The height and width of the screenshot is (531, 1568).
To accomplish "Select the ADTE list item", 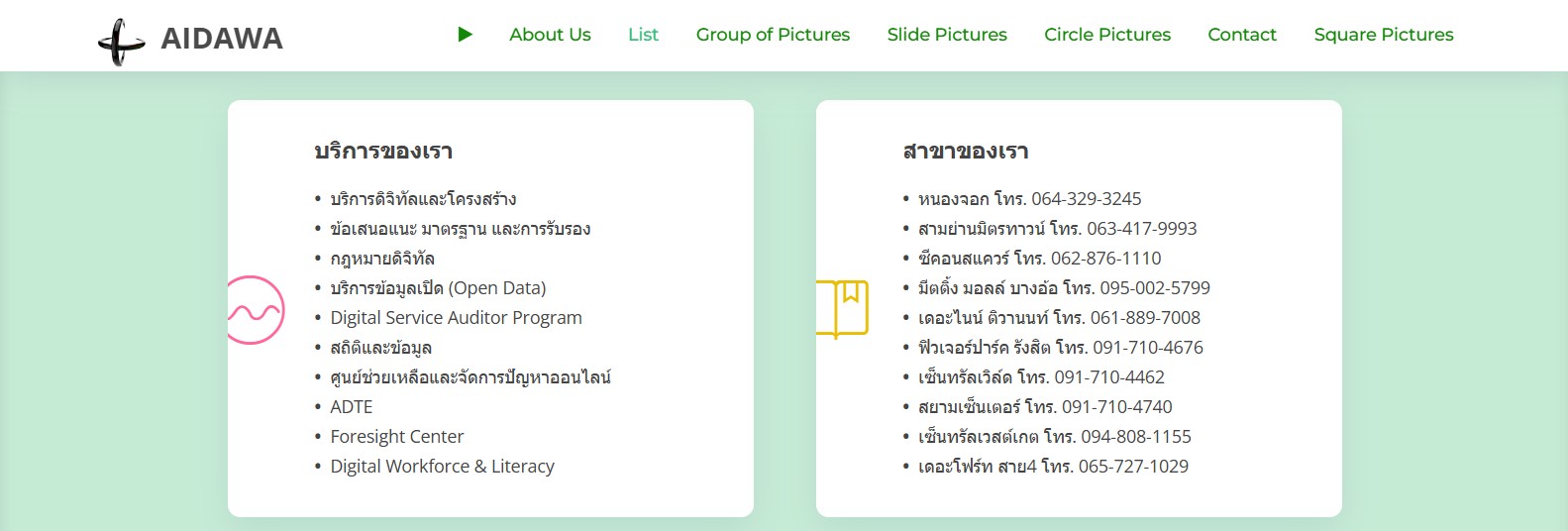I will click(x=352, y=407).
